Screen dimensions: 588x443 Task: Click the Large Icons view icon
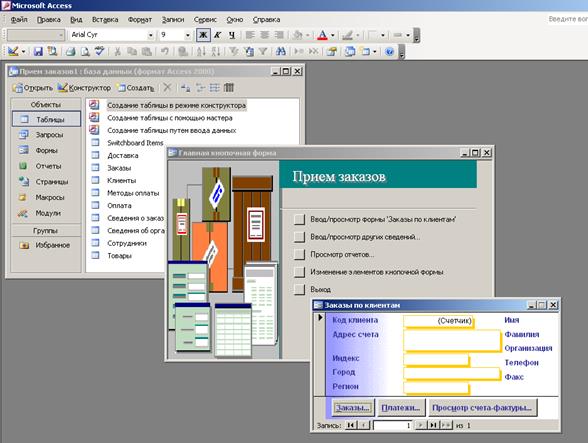pyautogui.click(x=186, y=88)
